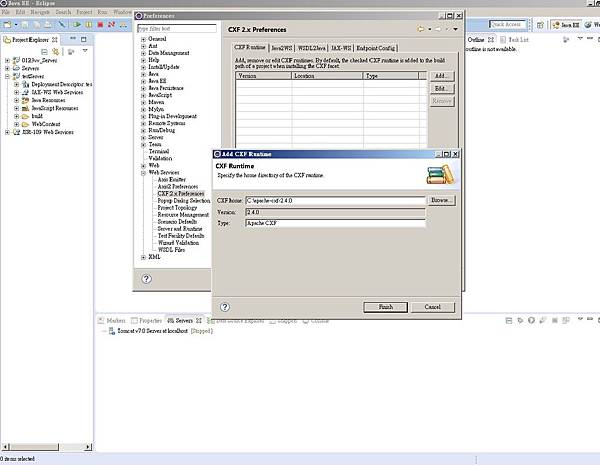Click the Preferences back navigation arrow
Image resolution: width=600 pixels, height=465 pixels.
[x=421, y=29]
